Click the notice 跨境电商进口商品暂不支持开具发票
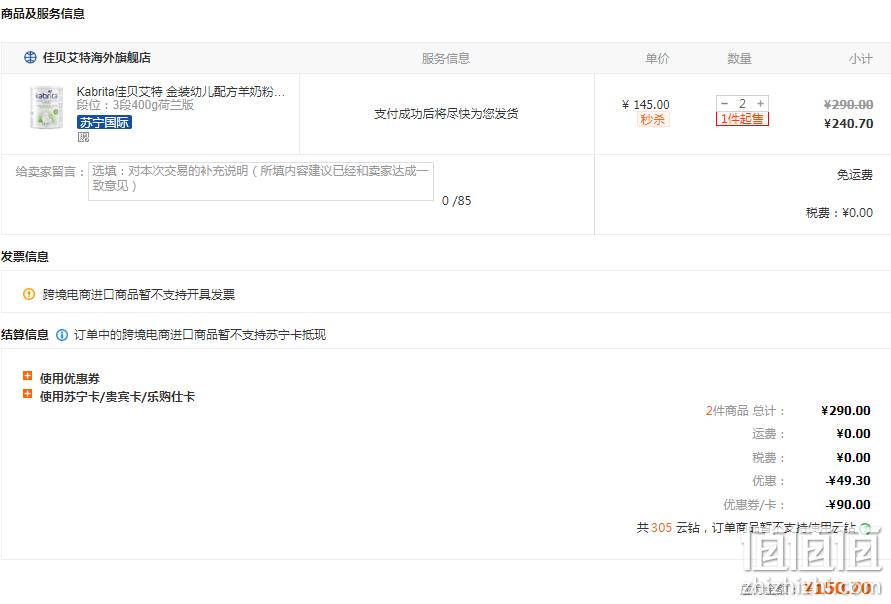The width and height of the screenshot is (891, 604). 139,294
